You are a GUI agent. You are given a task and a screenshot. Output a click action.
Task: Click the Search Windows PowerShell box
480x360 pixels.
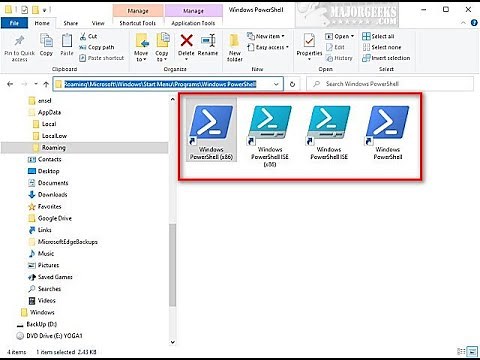tap(390, 84)
